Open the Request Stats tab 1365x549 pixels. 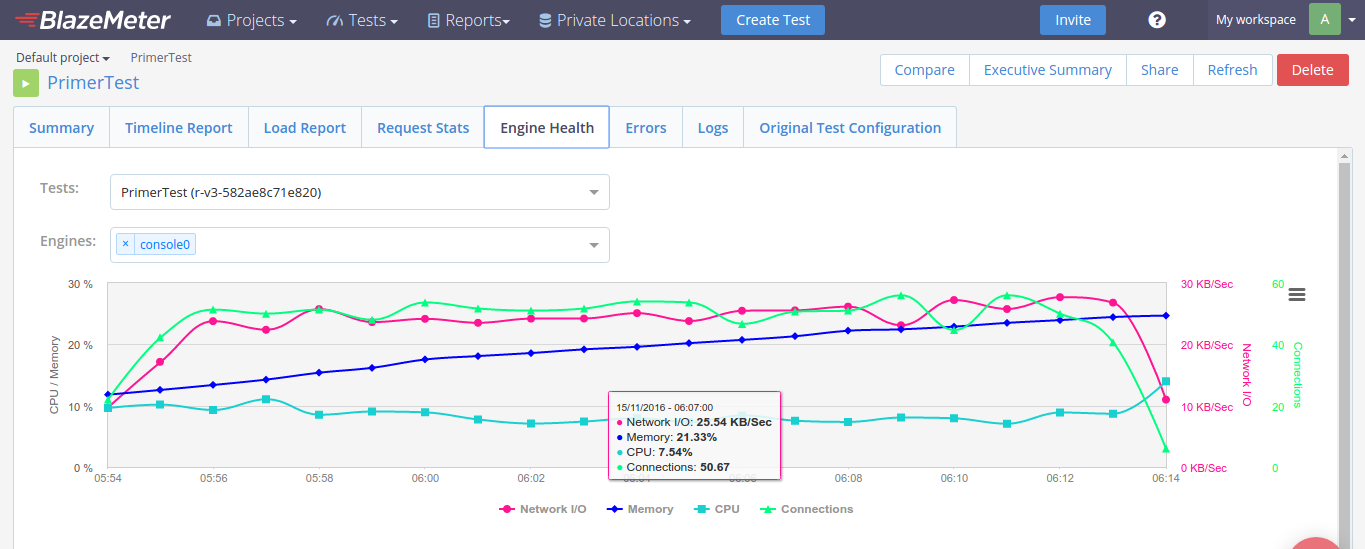pyautogui.click(x=423, y=128)
